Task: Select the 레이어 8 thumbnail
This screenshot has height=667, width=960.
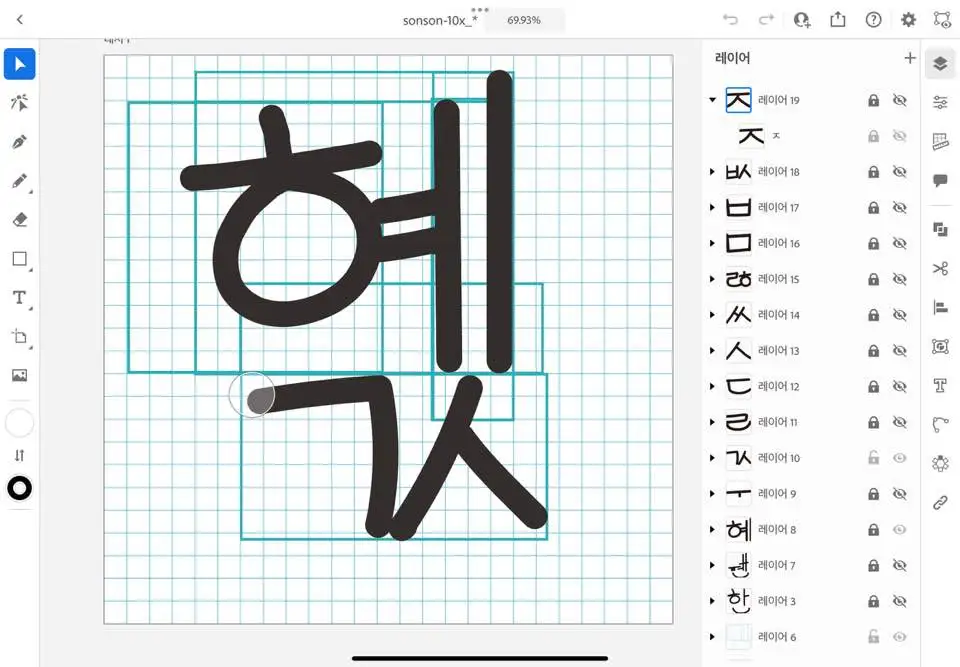Action: (738, 529)
